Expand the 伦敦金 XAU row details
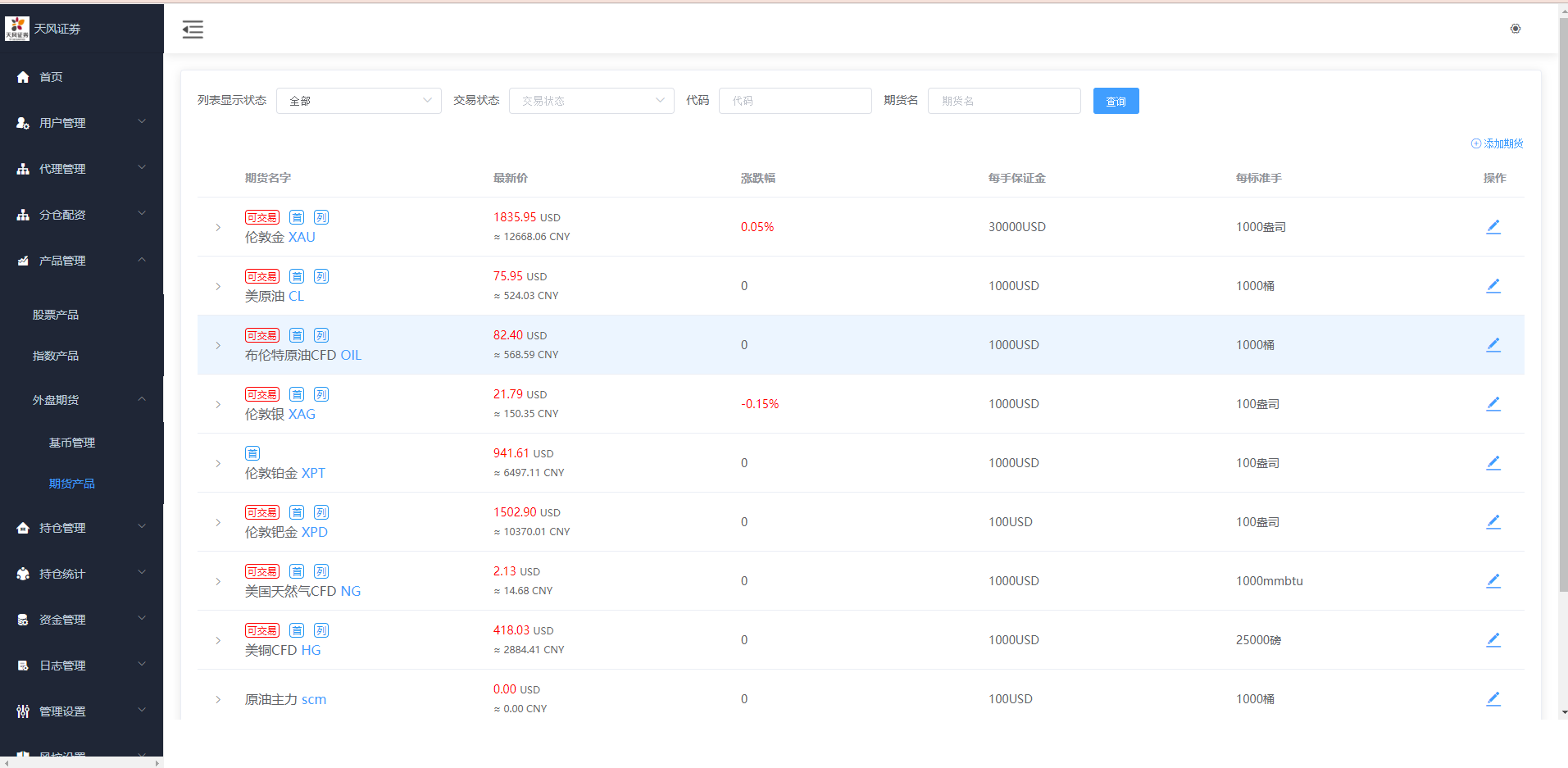 tap(218, 227)
